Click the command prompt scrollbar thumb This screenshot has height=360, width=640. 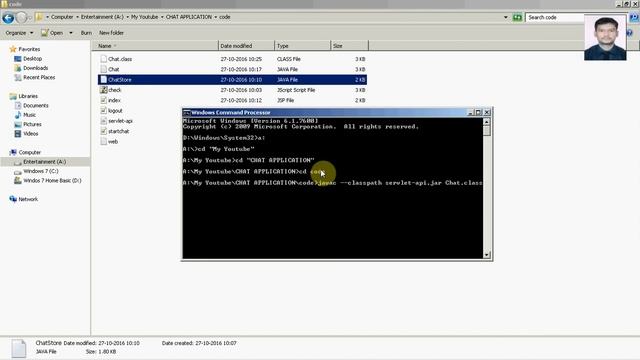(487, 131)
